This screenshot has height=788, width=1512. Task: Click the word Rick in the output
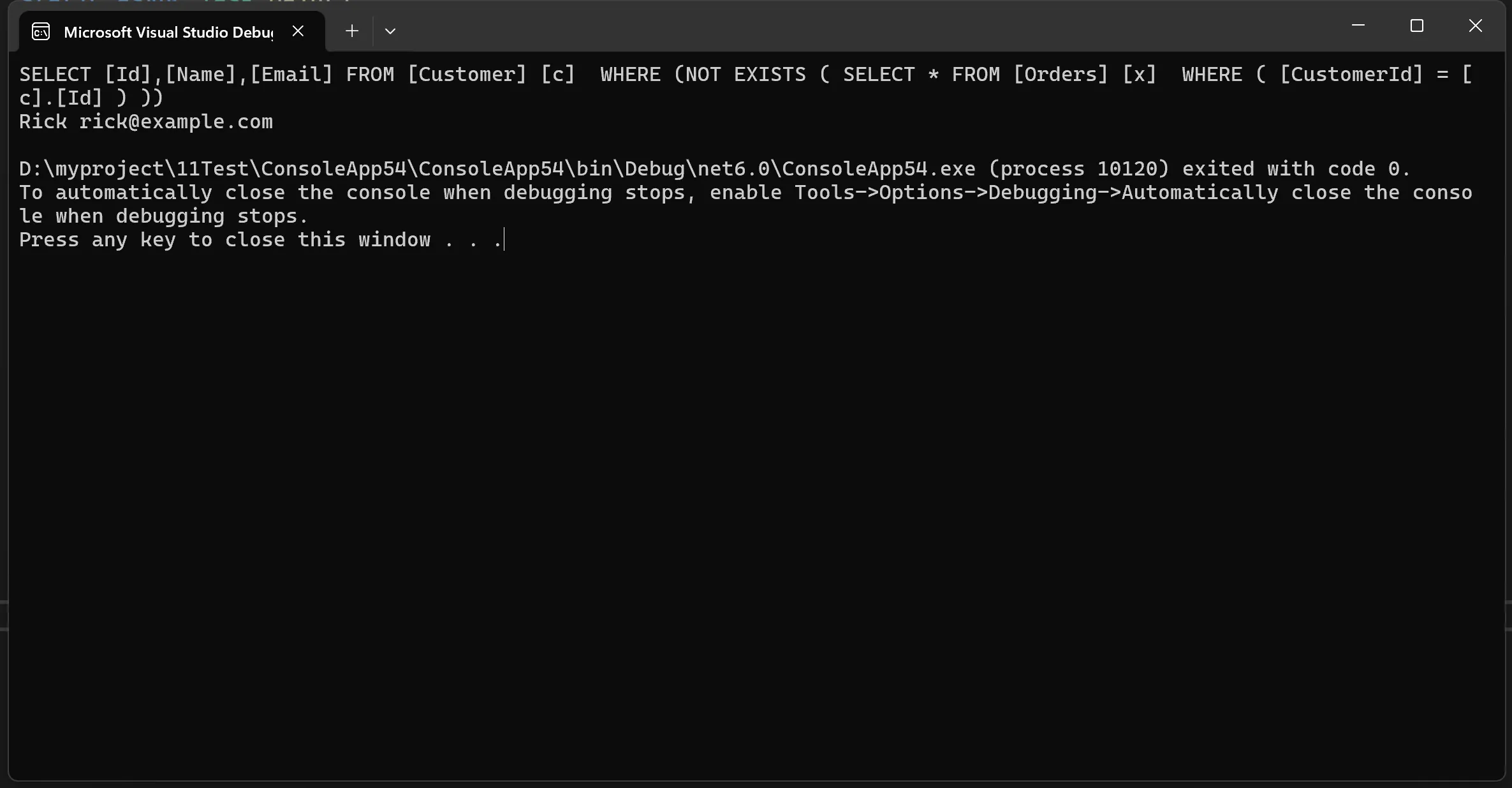click(43, 122)
